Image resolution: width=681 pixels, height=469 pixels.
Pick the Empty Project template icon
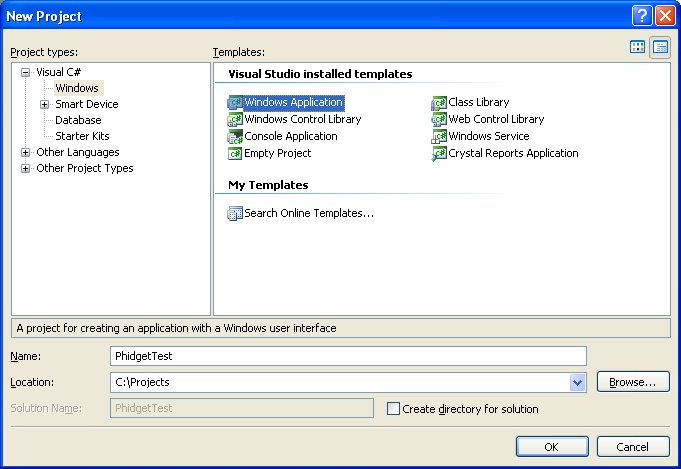tap(235, 153)
